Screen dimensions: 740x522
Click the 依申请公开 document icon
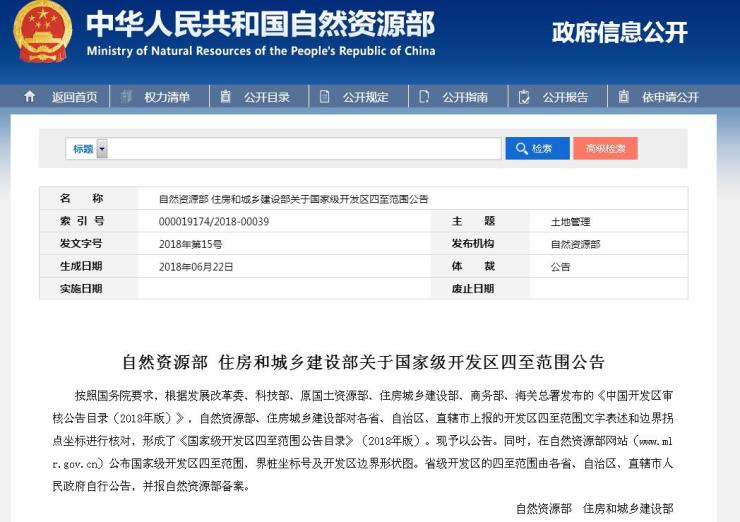click(623, 96)
